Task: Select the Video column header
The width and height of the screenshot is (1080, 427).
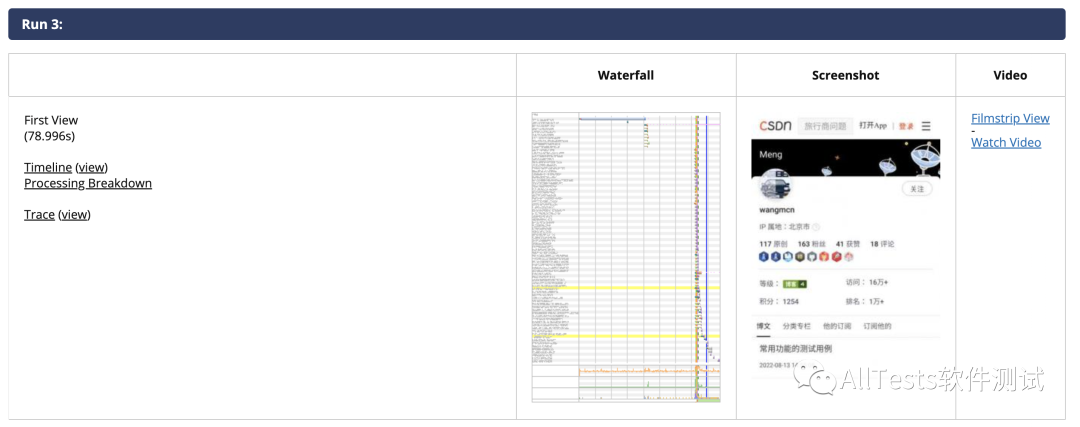Action: [x=1010, y=75]
